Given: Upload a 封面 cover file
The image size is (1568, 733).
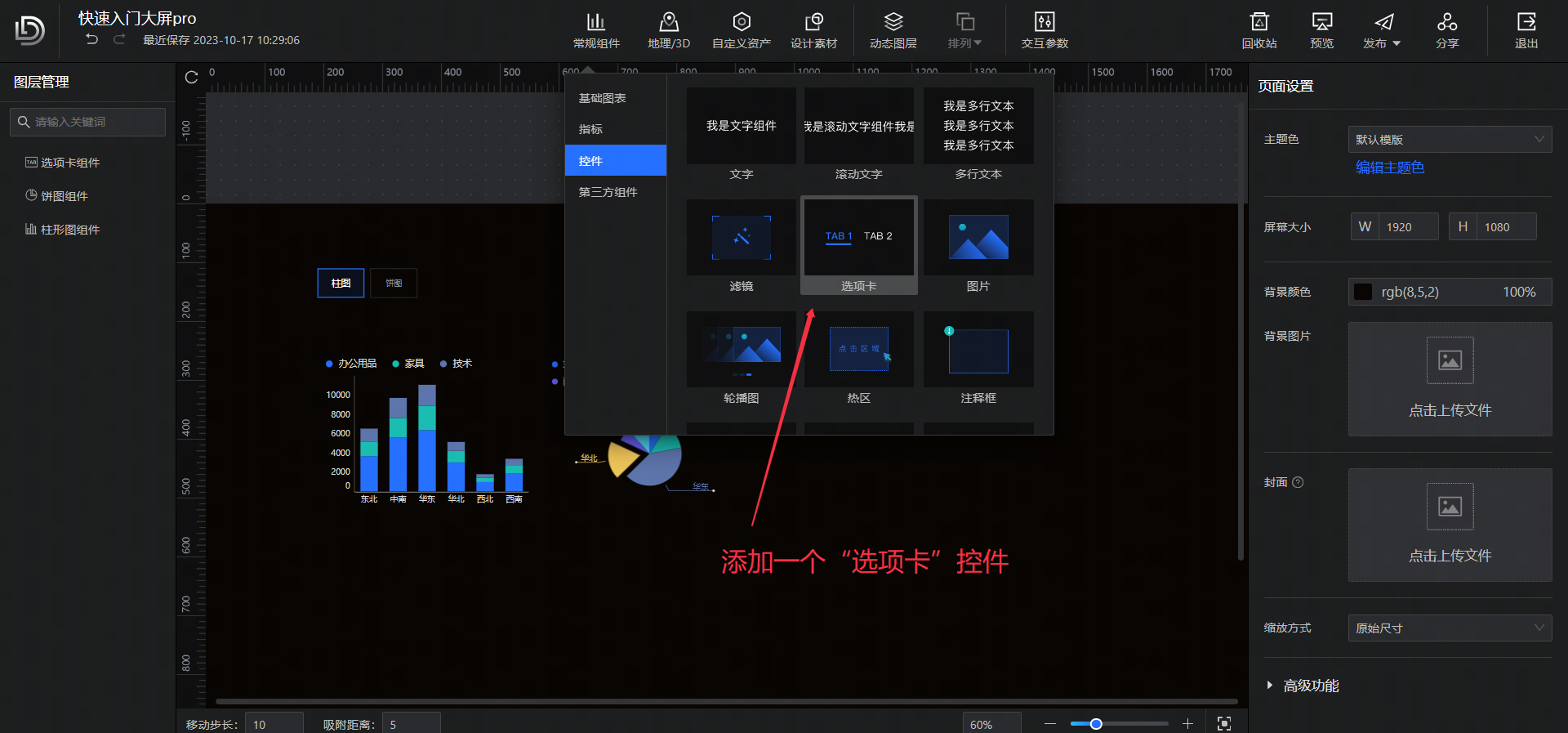Looking at the screenshot, I should tap(1450, 525).
